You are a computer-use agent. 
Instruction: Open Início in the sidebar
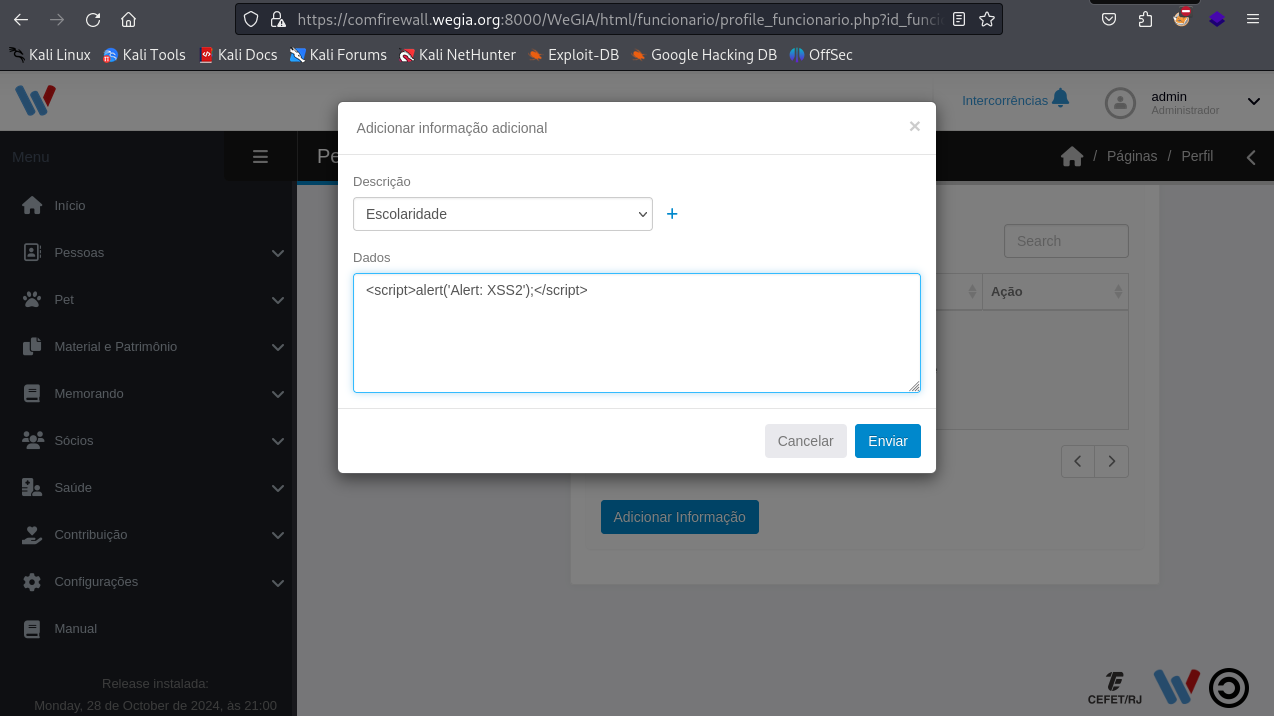pos(148,206)
